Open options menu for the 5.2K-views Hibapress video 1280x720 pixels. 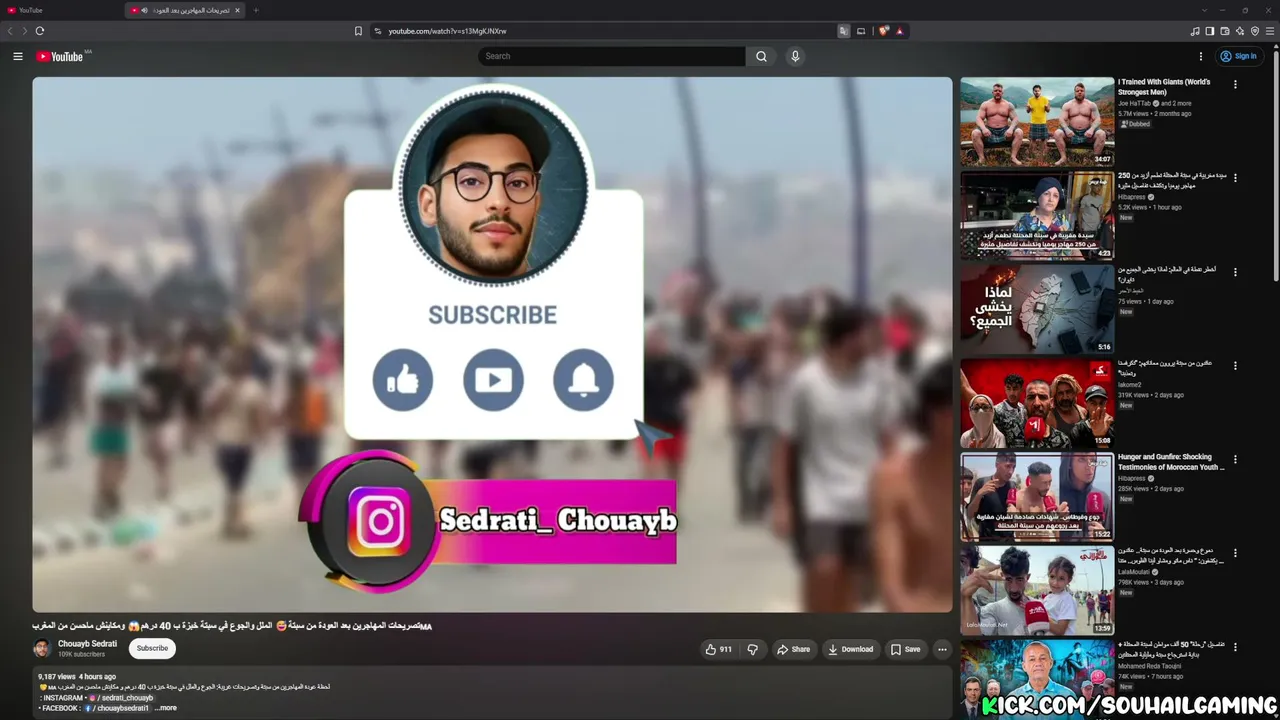pos(1235,178)
